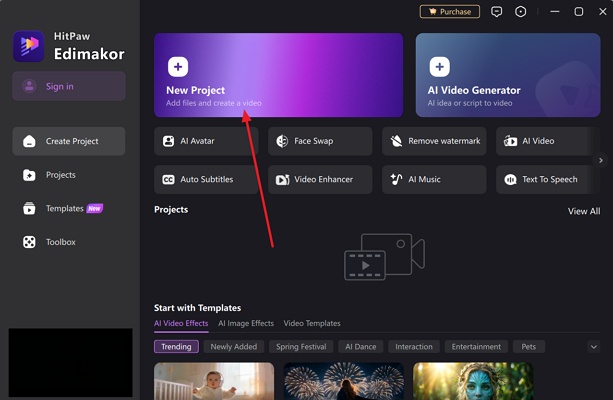Start the Auto Subtitles tool

[x=205, y=180]
